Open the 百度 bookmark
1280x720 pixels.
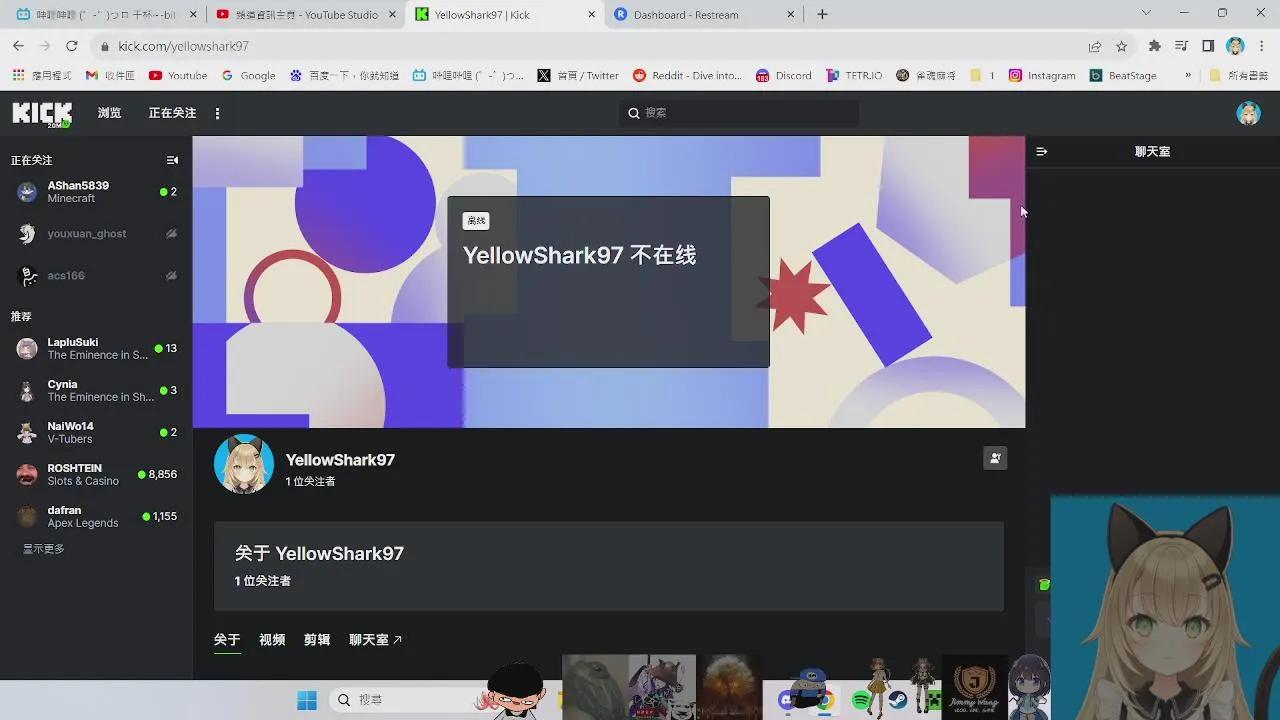[x=344, y=75]
